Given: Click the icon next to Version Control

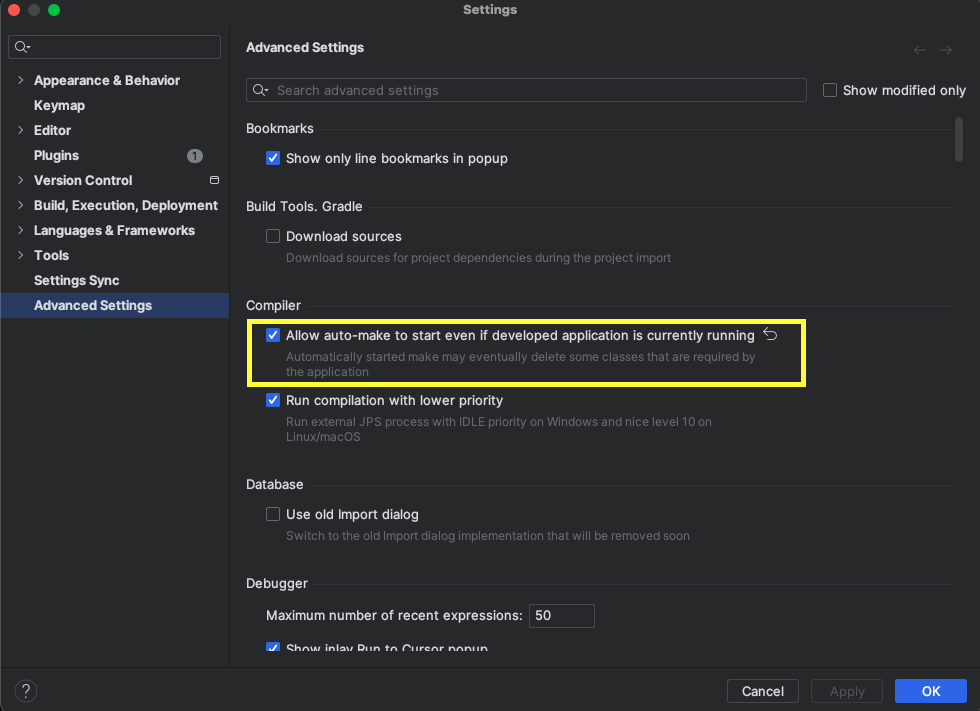Looking at the screenshot, I should point(213,180).
